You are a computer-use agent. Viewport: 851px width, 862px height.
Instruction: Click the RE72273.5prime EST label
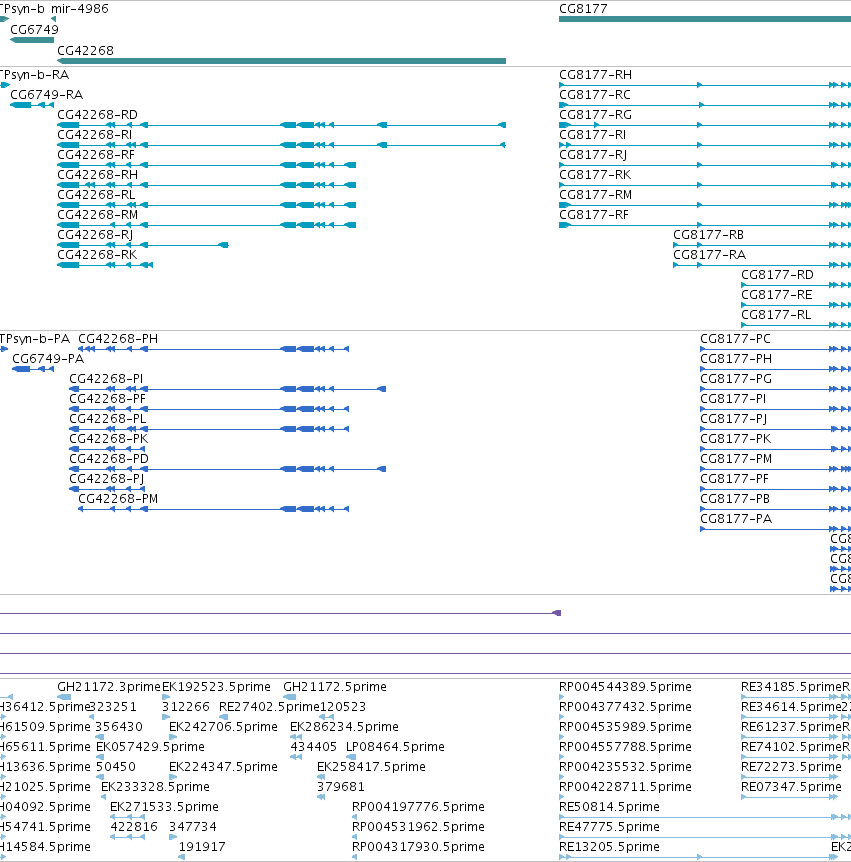[x=791, y=767]
